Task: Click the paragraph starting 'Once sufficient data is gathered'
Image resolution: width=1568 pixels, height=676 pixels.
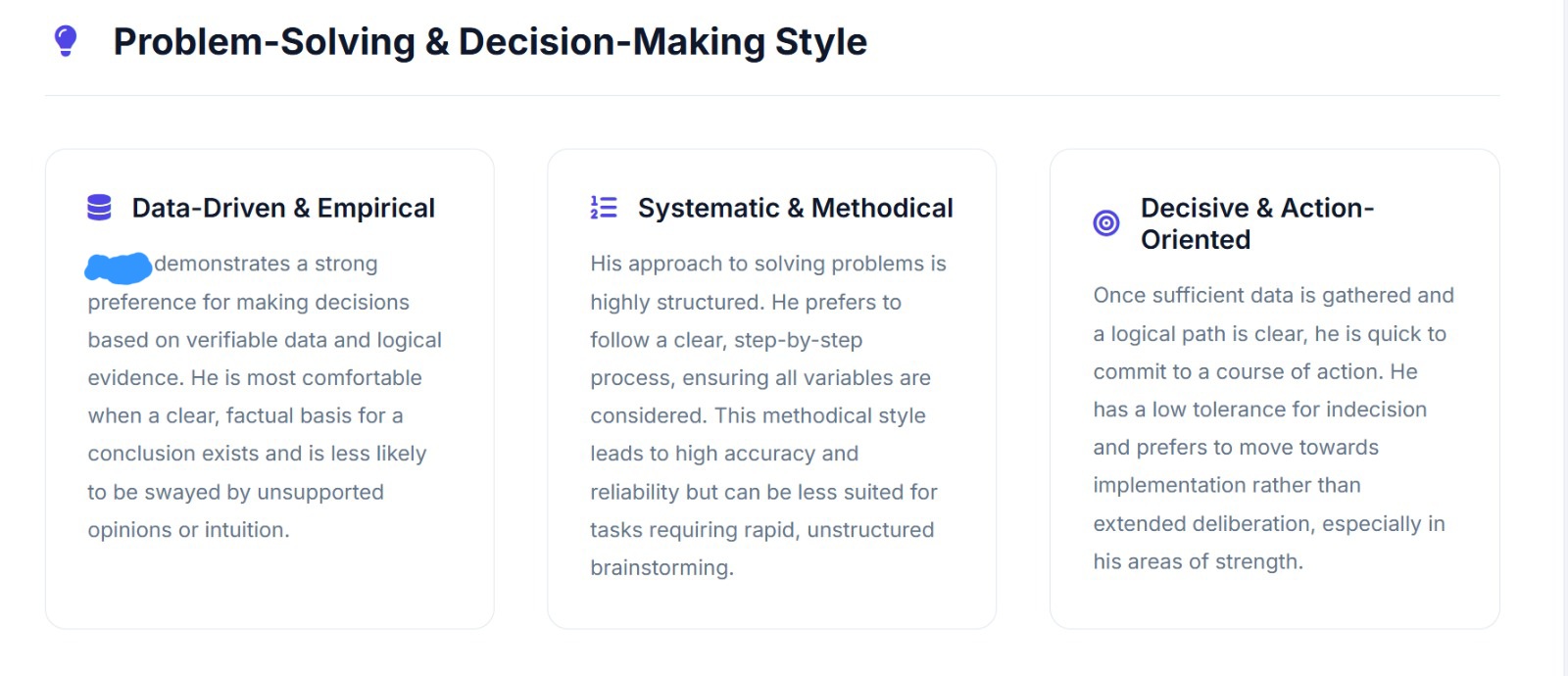Action: 1273,428
